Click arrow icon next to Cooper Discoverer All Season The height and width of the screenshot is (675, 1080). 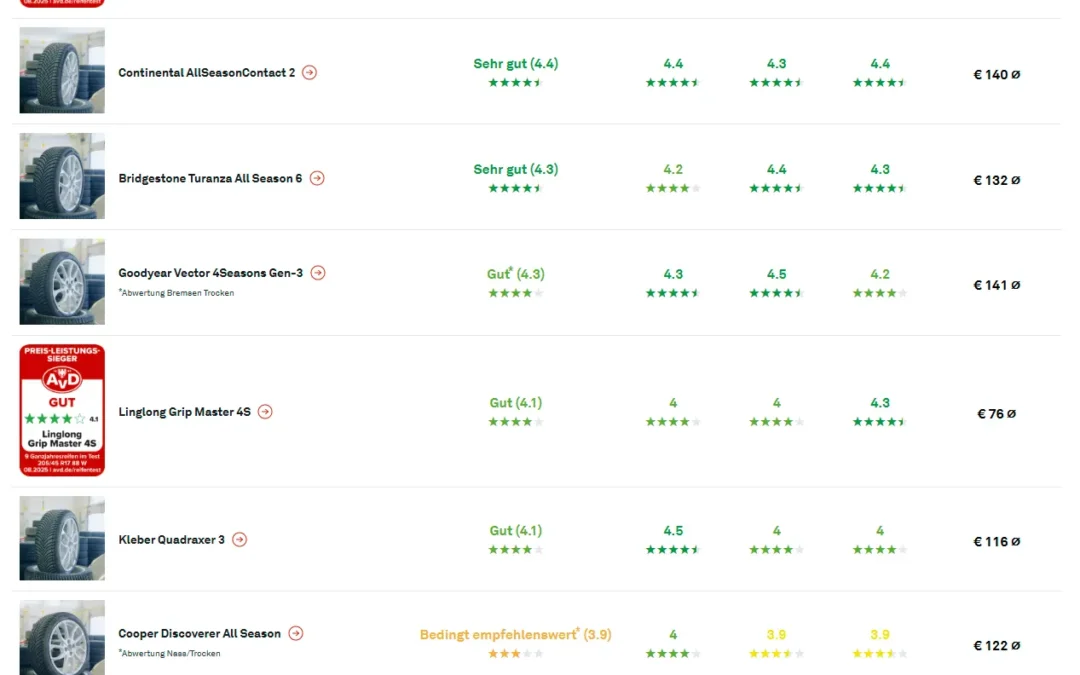[296, 634]
